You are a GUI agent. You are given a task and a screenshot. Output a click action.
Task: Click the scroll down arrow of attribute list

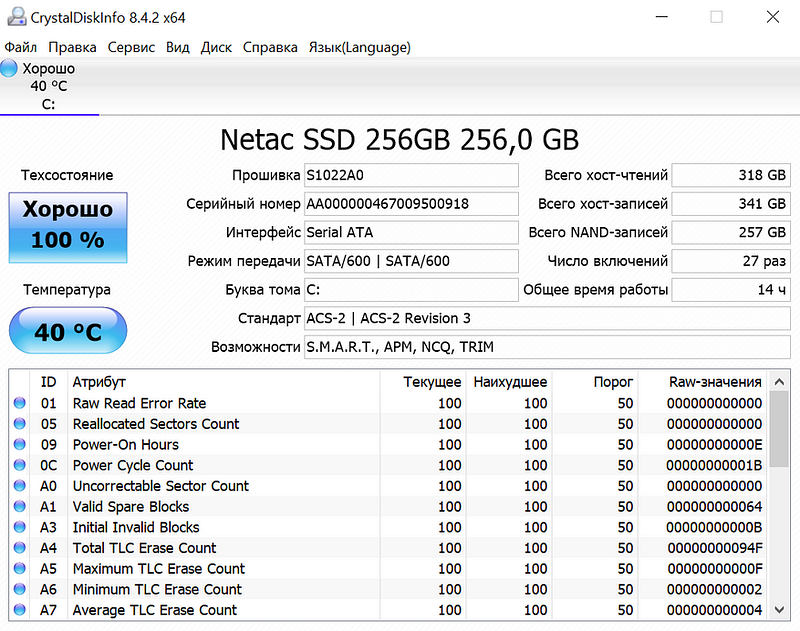point(779,609)
